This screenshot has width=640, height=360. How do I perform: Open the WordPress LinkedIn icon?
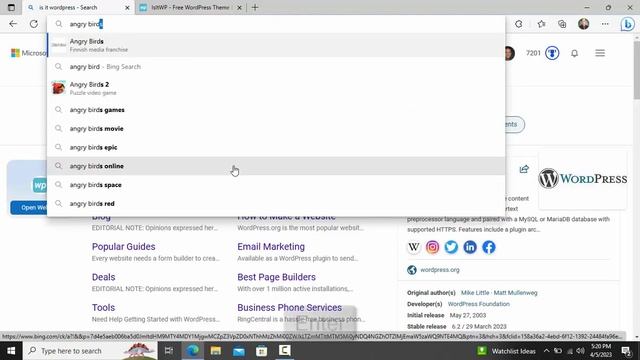click(470, 247)
